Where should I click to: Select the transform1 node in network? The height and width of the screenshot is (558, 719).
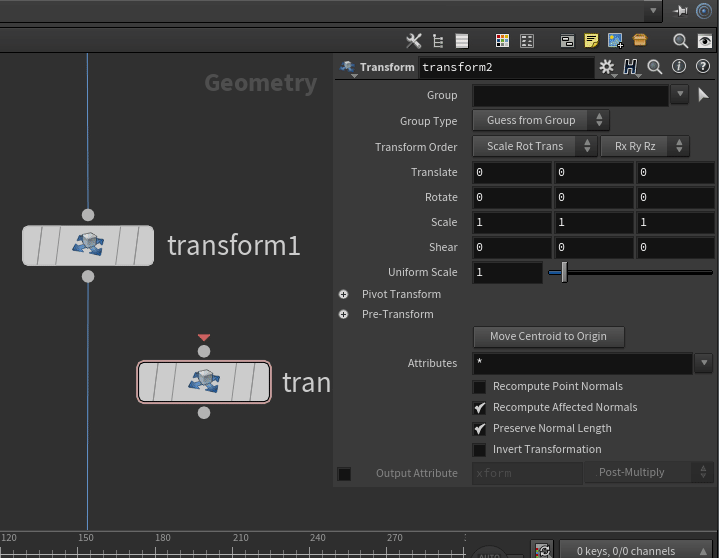pyautogui.click(x=88, y=245)
